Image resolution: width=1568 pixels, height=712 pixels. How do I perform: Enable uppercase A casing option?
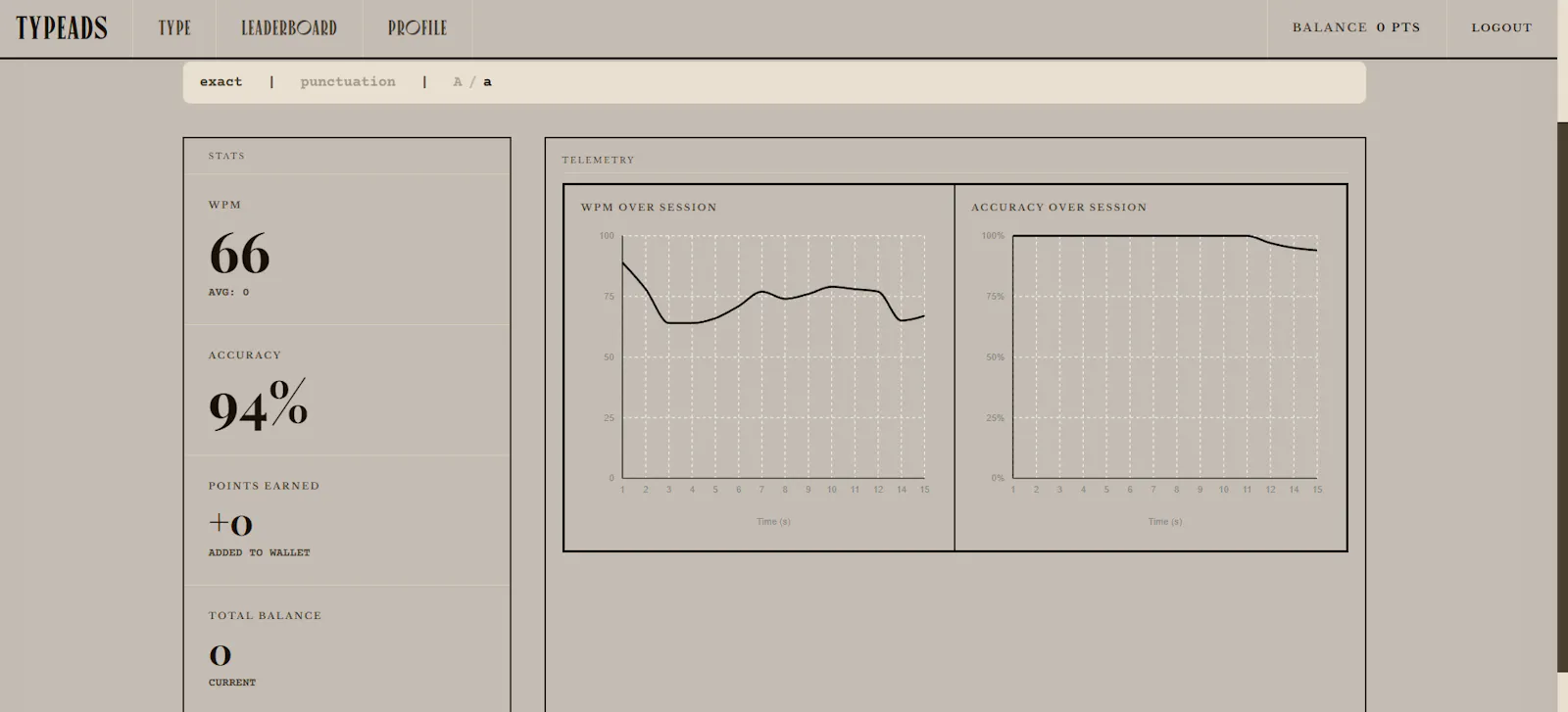pyautogui.click(x=458, y=82)
